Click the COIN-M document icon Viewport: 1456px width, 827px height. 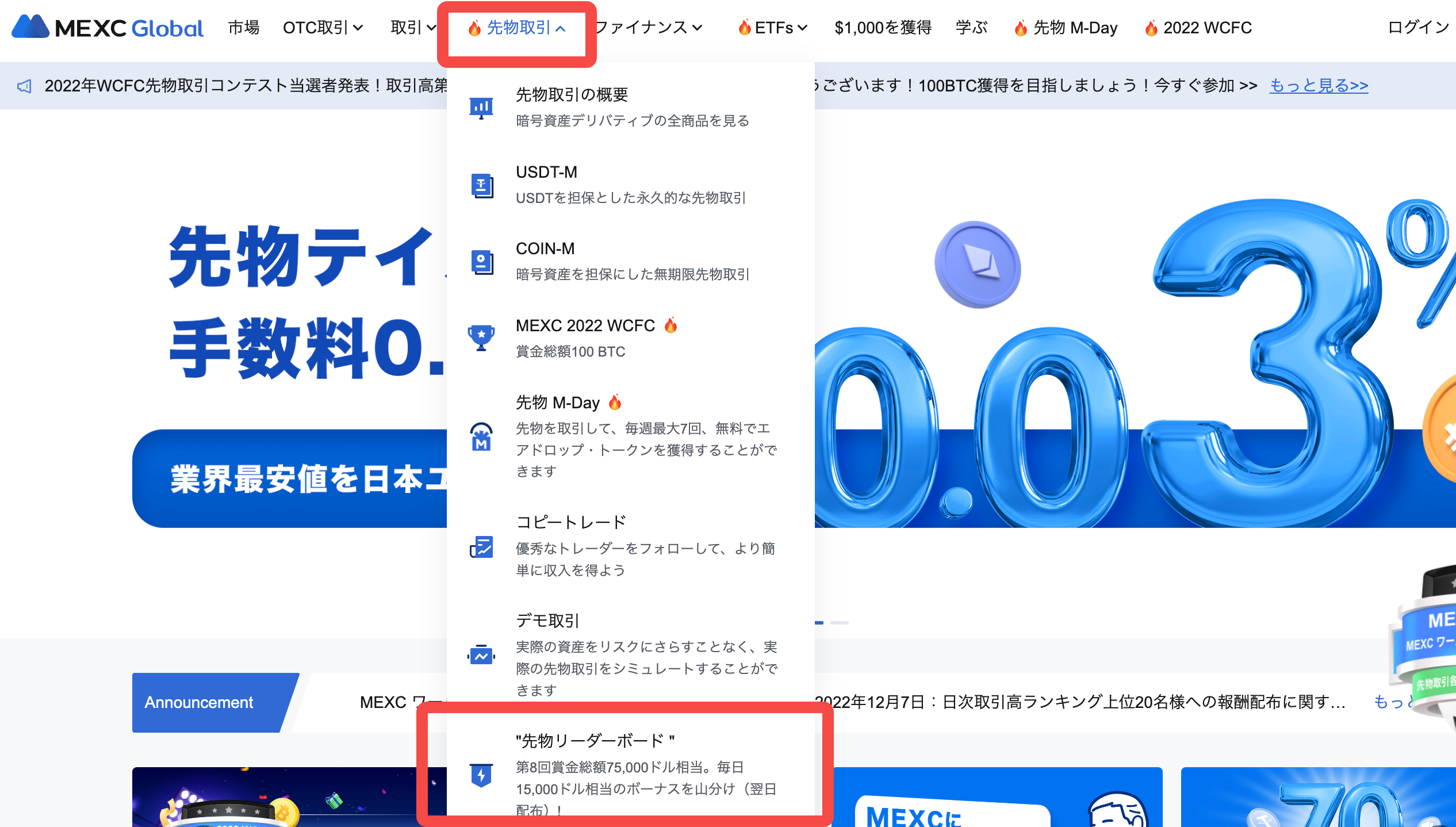(x=482, y=262)
